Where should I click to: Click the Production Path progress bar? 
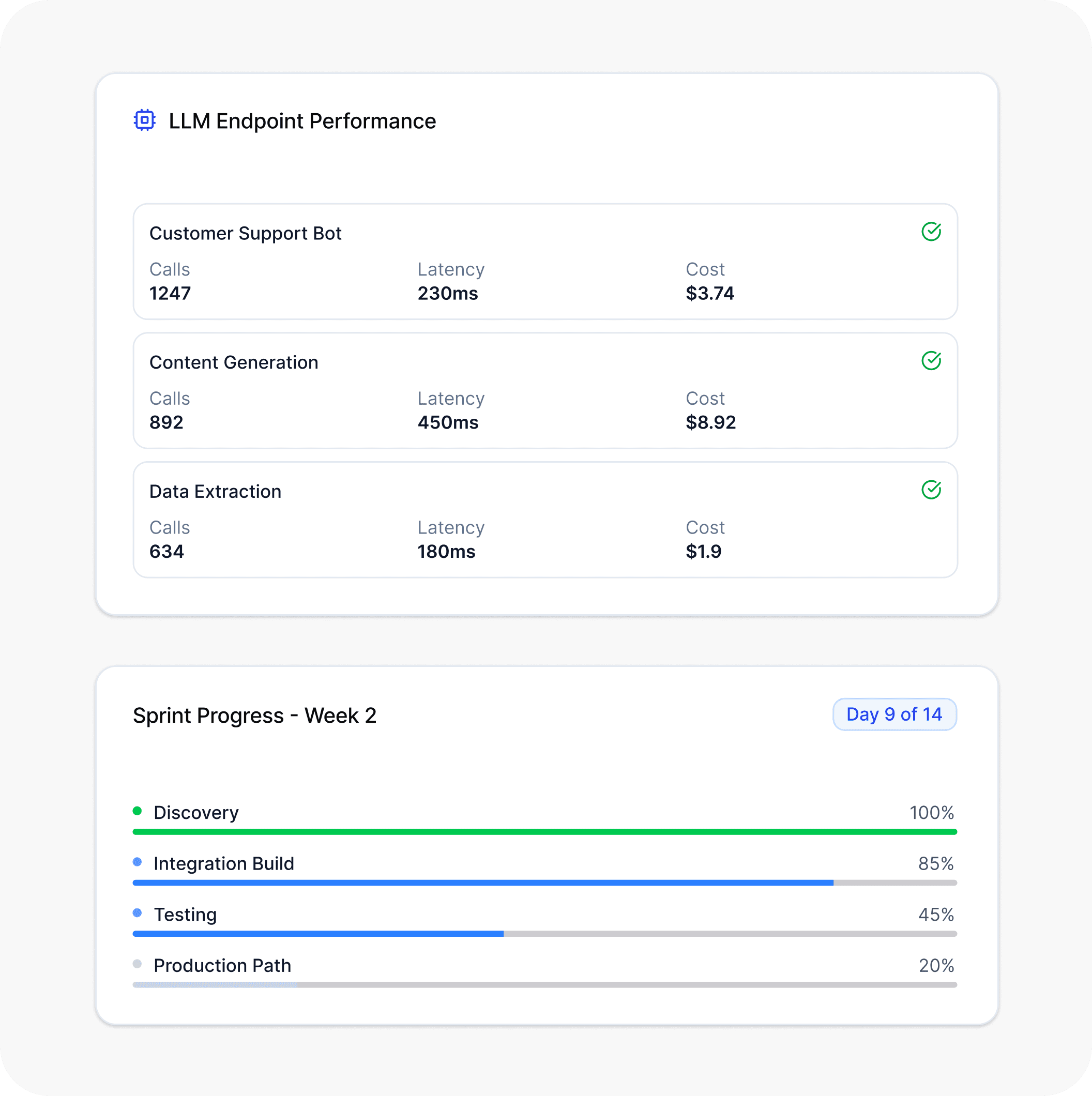coord(544,985)
